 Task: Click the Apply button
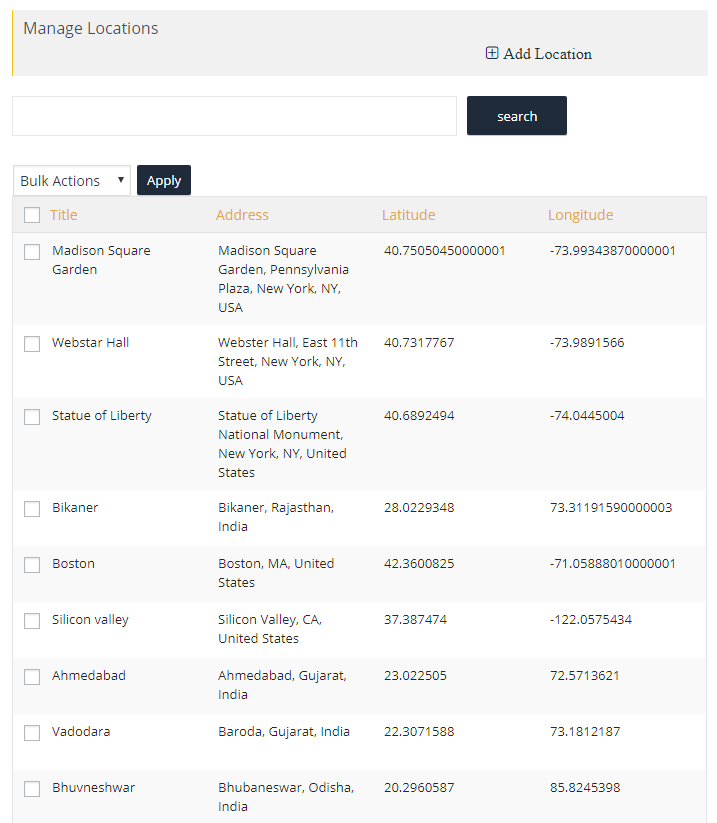(x=164, y=180)
